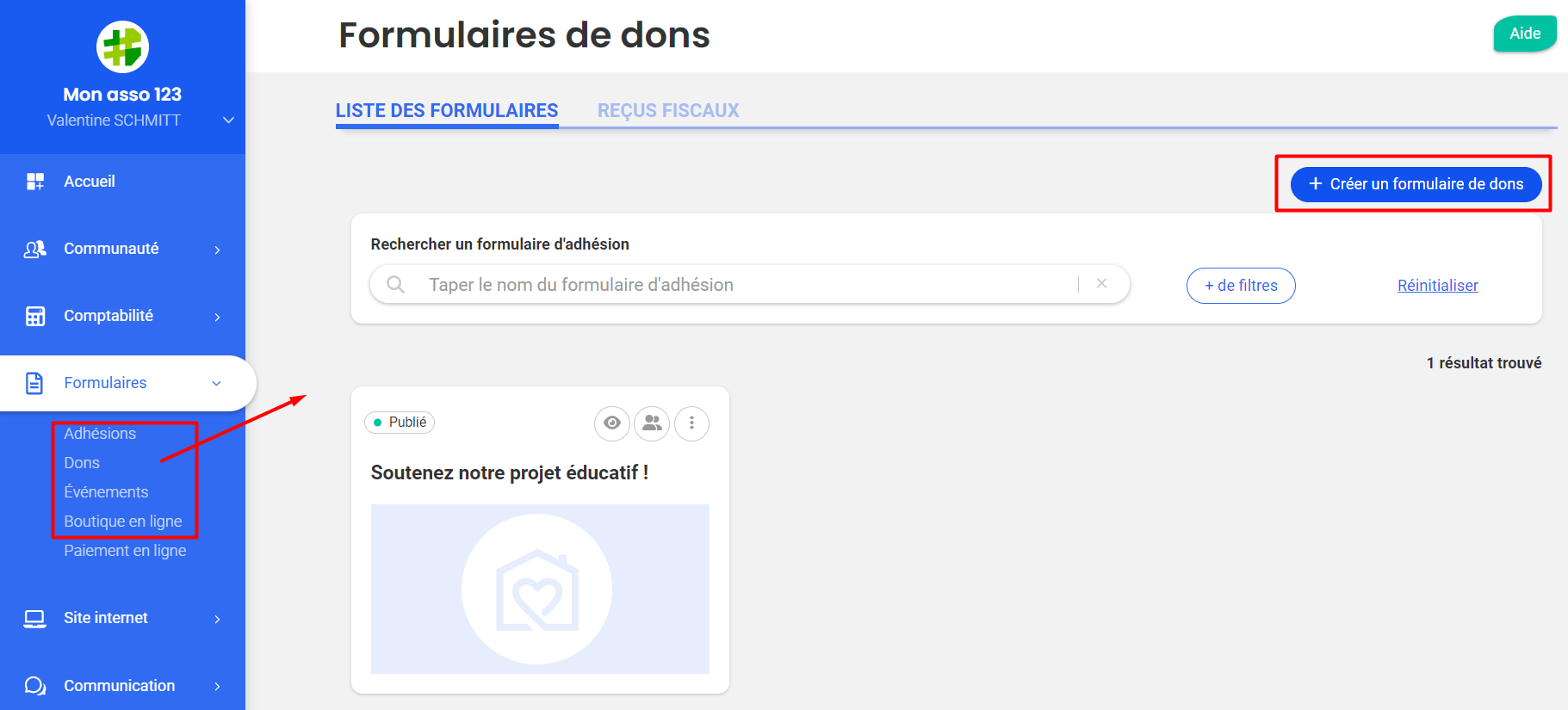The image size is (1568, 710).
Task: Click the Réinitialiser link
Action: 1437,286
